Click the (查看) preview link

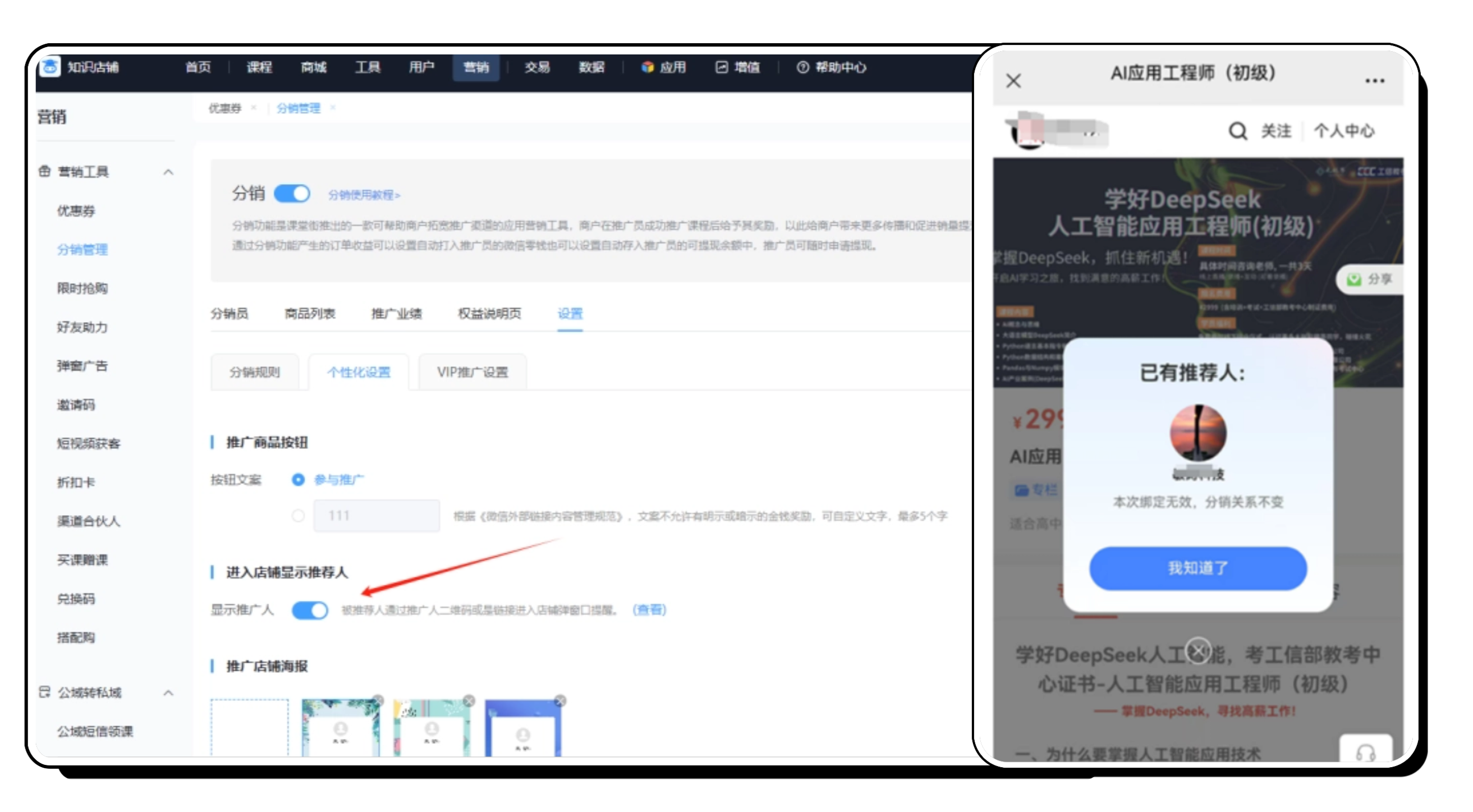tap(649, 609)
